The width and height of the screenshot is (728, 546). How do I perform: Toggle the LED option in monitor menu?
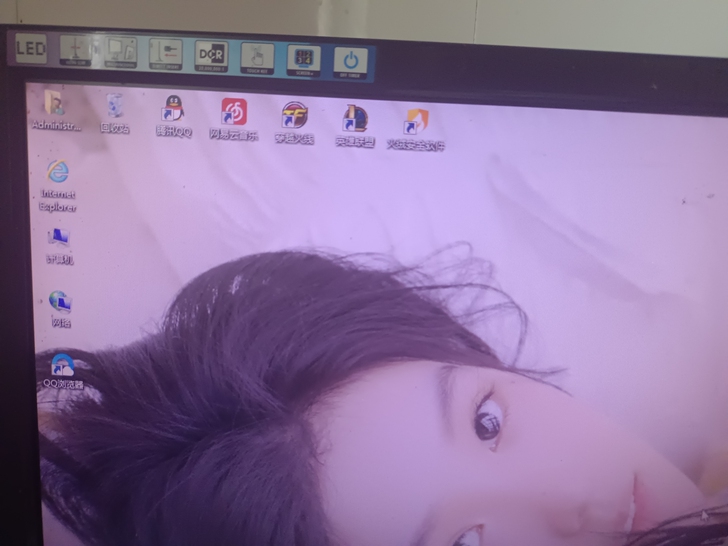click(30, 47)
